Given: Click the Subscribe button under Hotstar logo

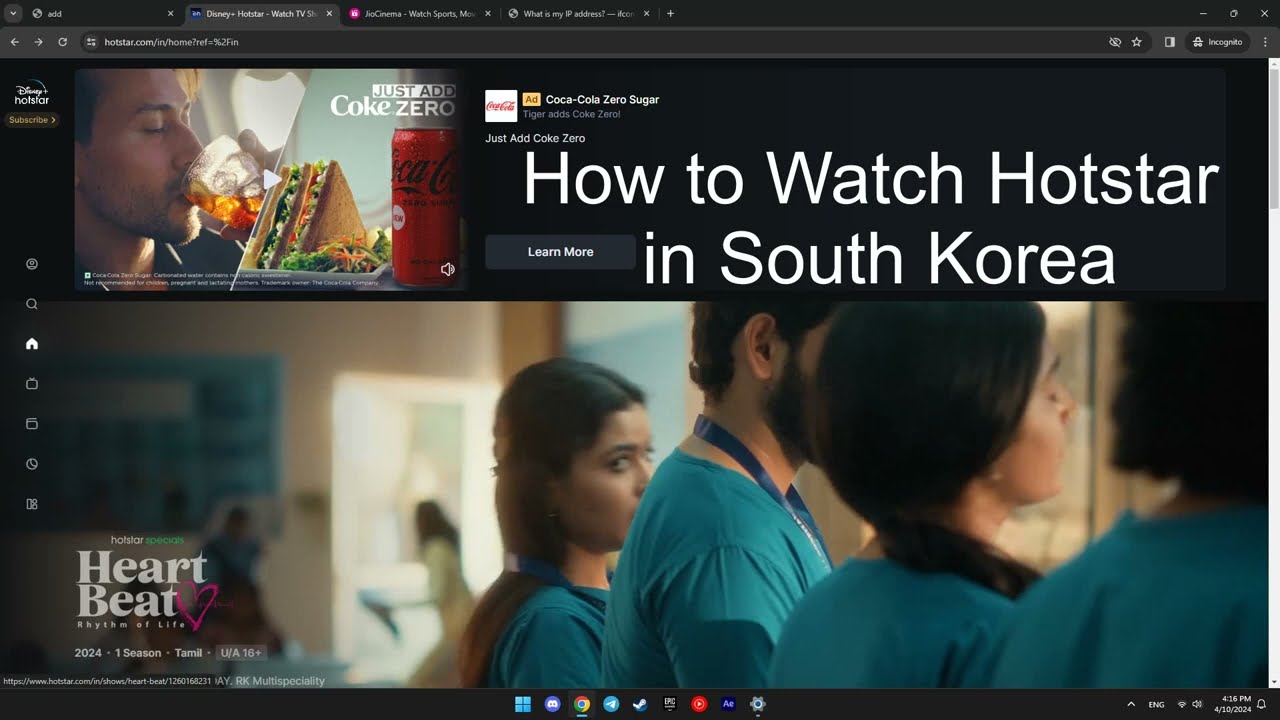Looking at the screenshot, I should pos(32,120).
